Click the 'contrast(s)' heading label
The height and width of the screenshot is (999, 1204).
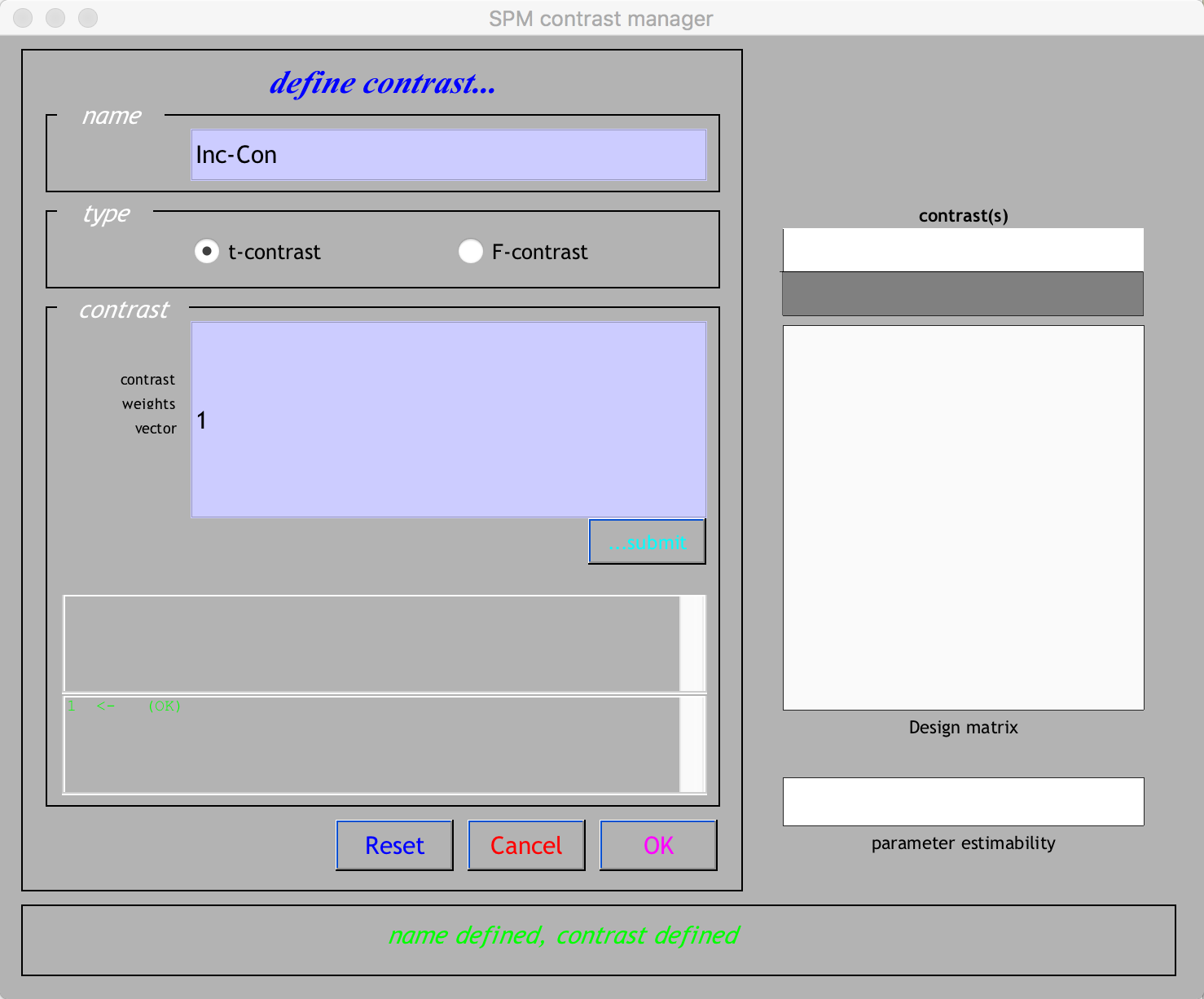pyautogui.click(x=963, y=216)
